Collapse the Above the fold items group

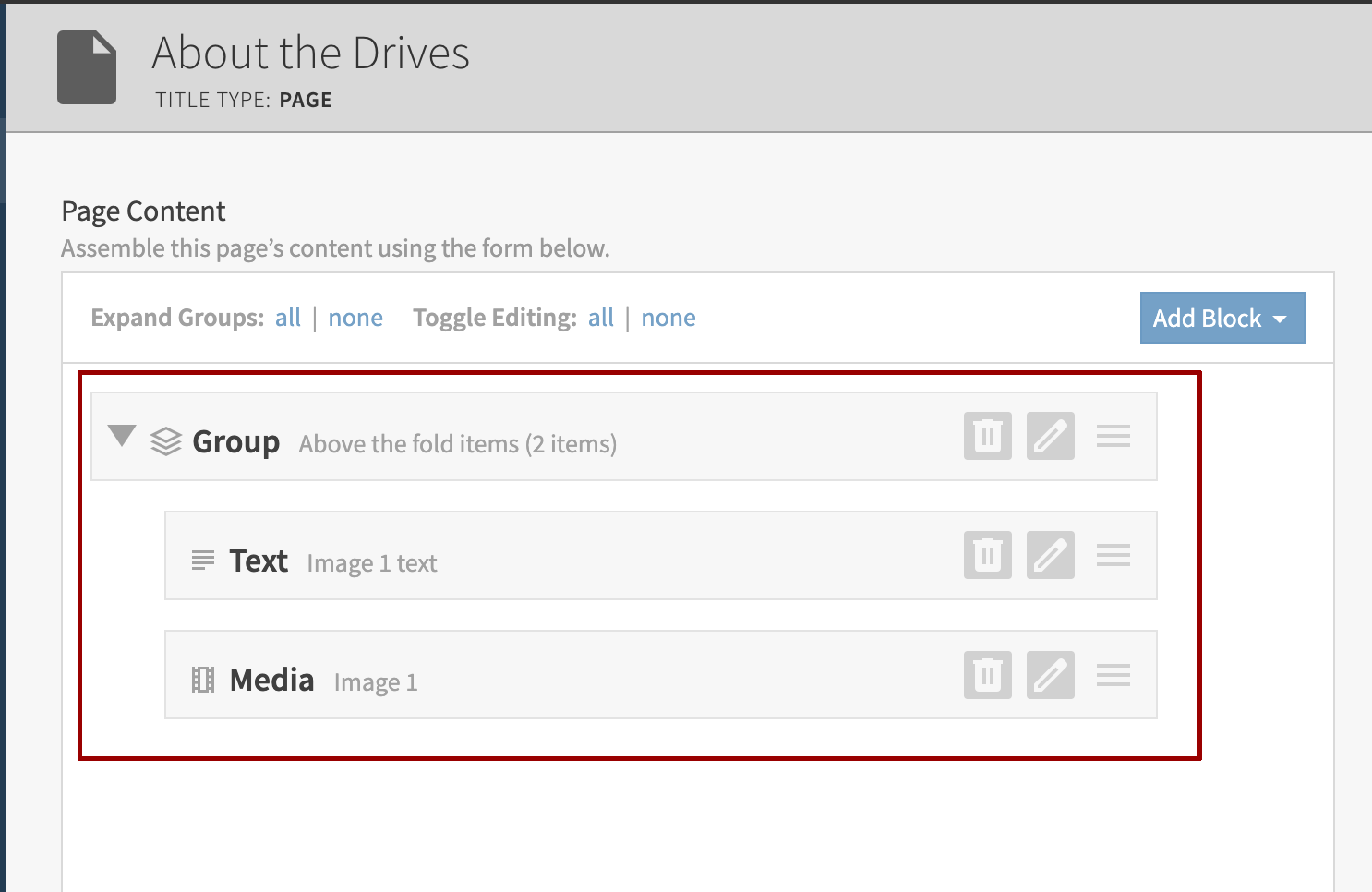(122, 437)
